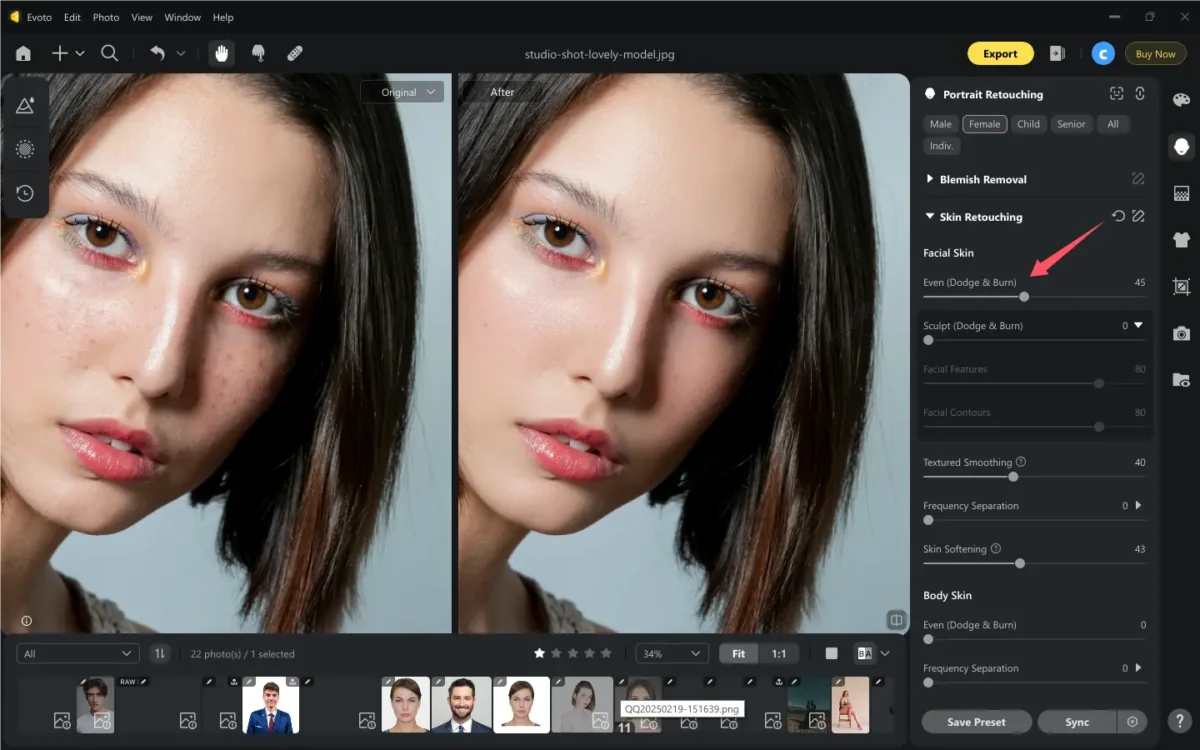The width and height of the screenshot is (1200, 750).
Task: Click the Save Preset button
Action: pos(976,721)
